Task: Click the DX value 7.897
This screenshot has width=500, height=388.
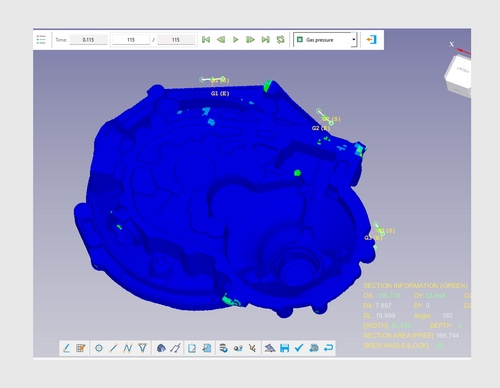Action: pyautogui.click(x=383, y=305)
